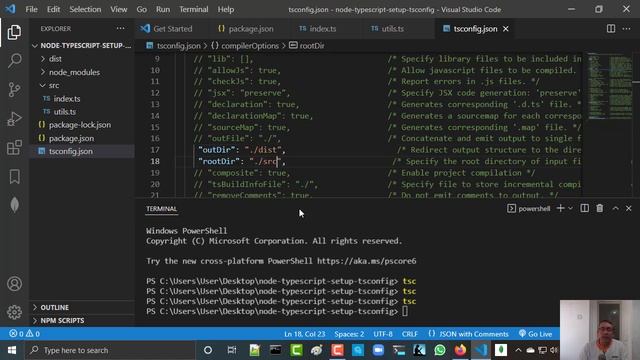Open the terminal launch profile dropdown
The image size is (640, 360).
(570, 208)
